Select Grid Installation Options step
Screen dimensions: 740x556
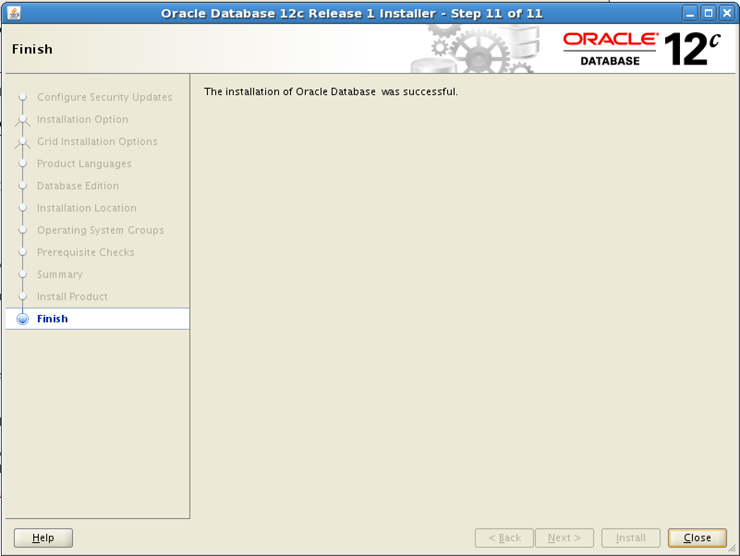tap(97, 141)
